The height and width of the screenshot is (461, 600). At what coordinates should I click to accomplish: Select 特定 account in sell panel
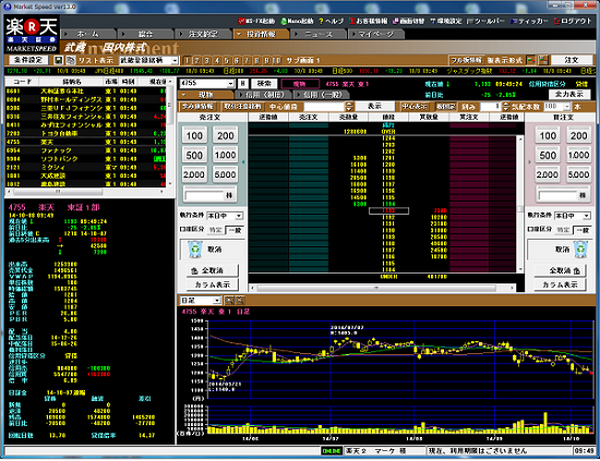point(215,230)
